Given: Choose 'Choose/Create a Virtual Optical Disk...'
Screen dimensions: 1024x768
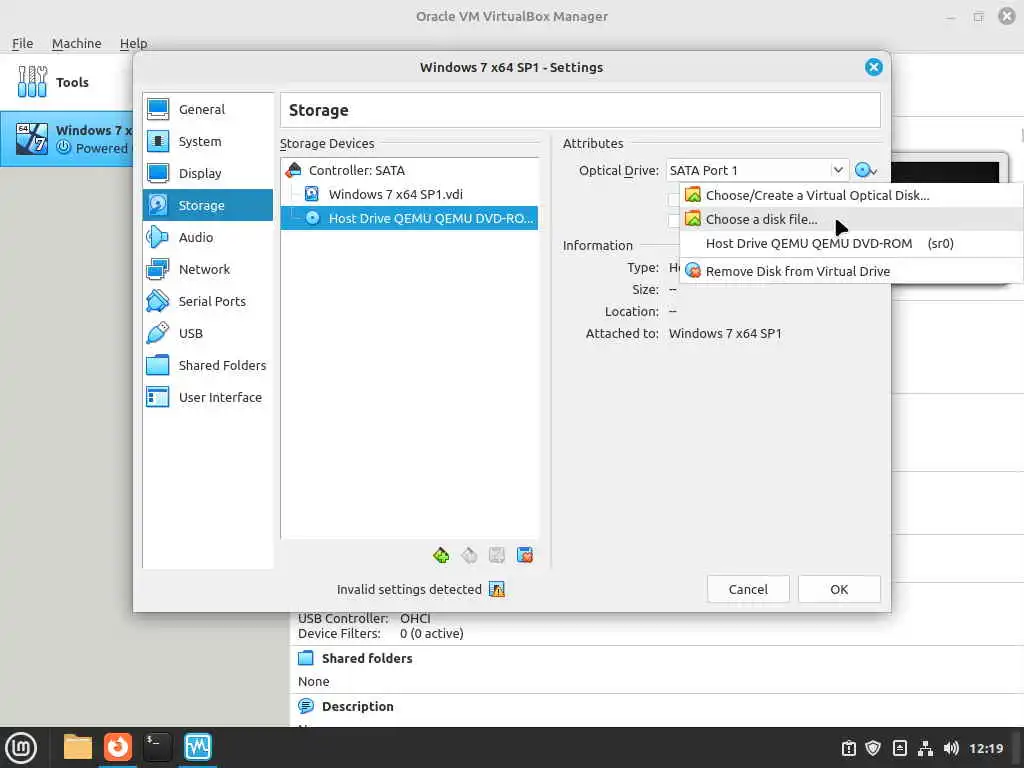Looking at the screenshot, I should click(x=851, y=195).
